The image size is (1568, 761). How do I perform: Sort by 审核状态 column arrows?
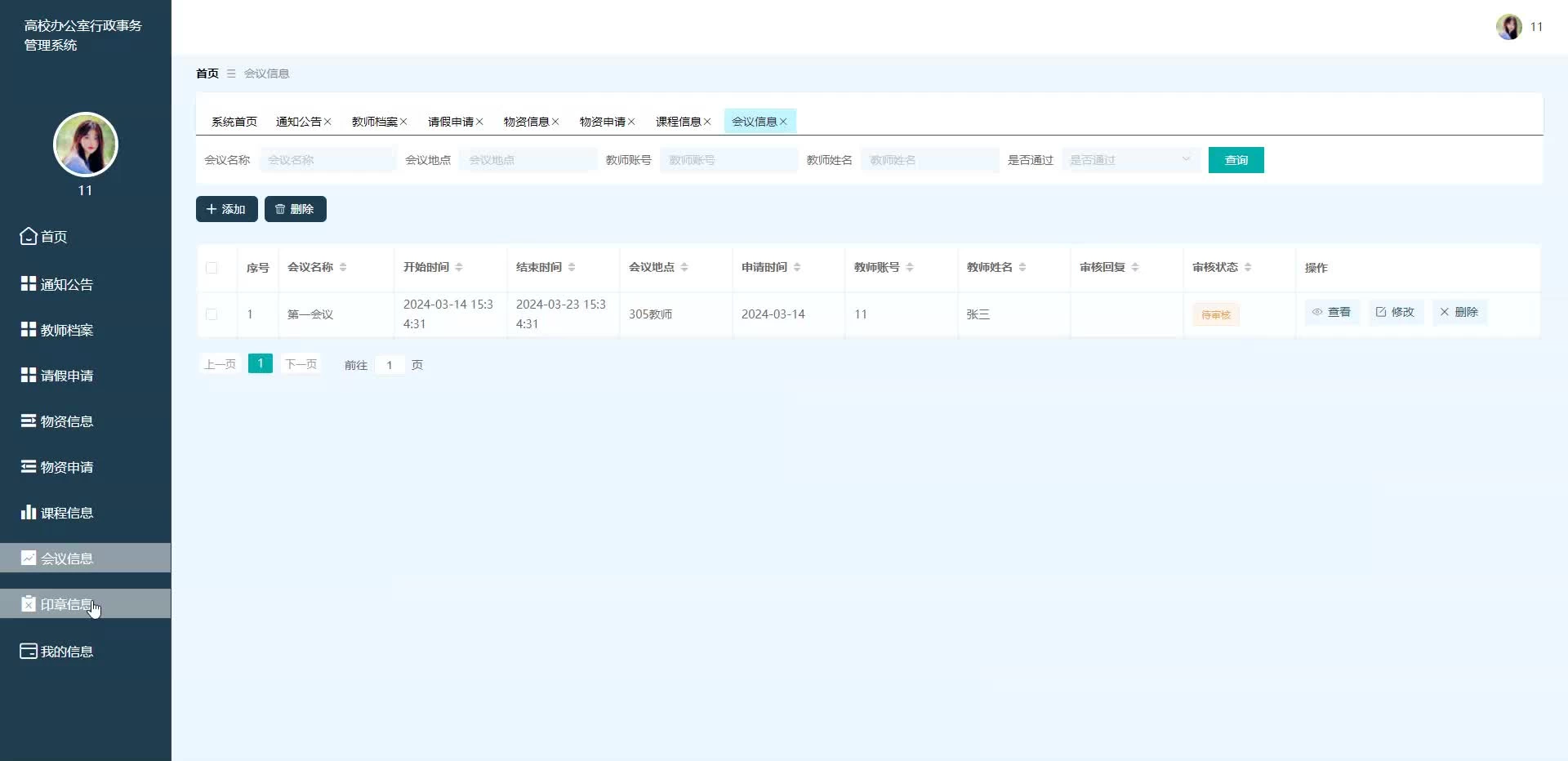(1248, 267)
